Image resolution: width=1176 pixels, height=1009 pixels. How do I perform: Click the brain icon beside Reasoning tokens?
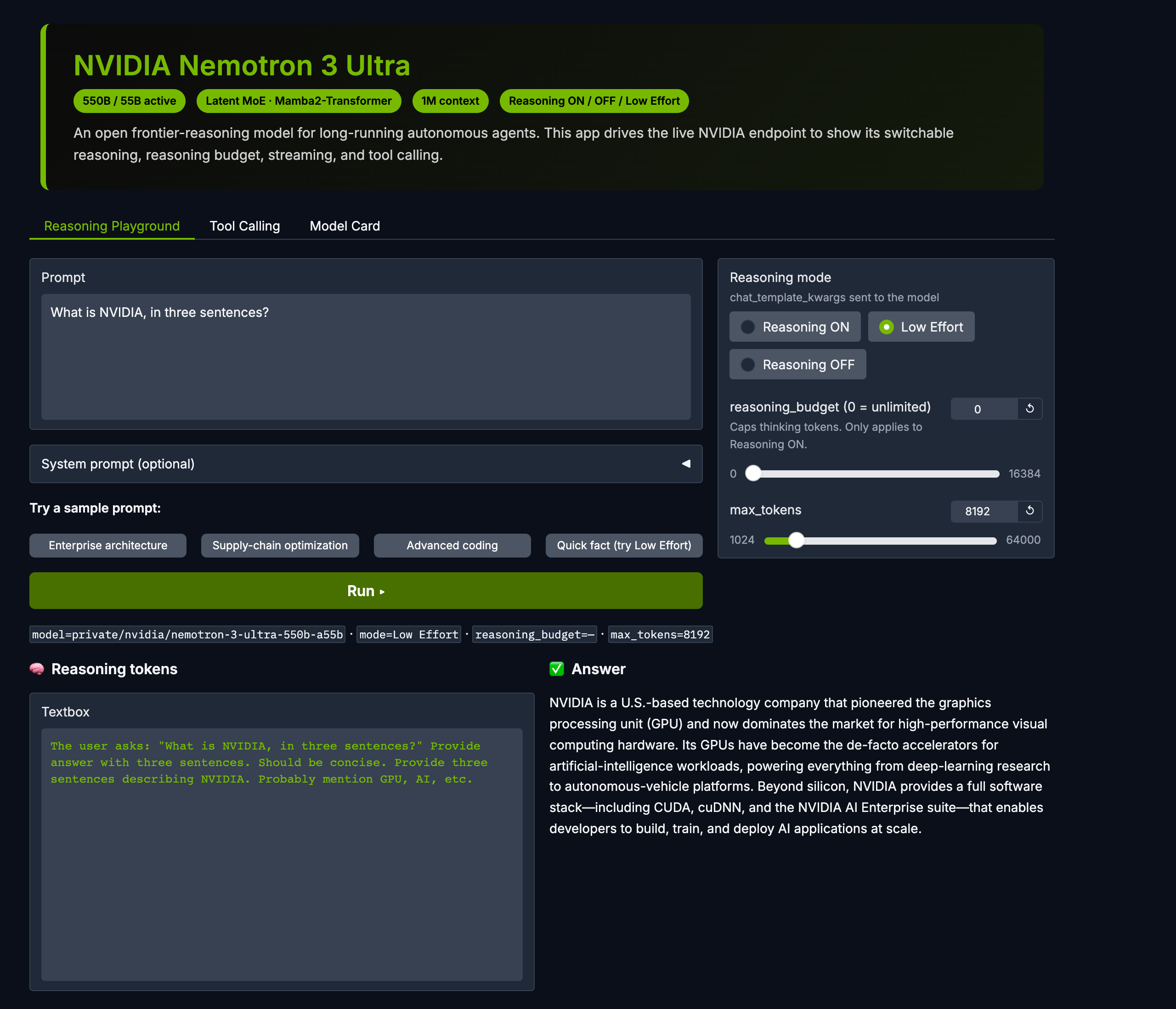37,669
